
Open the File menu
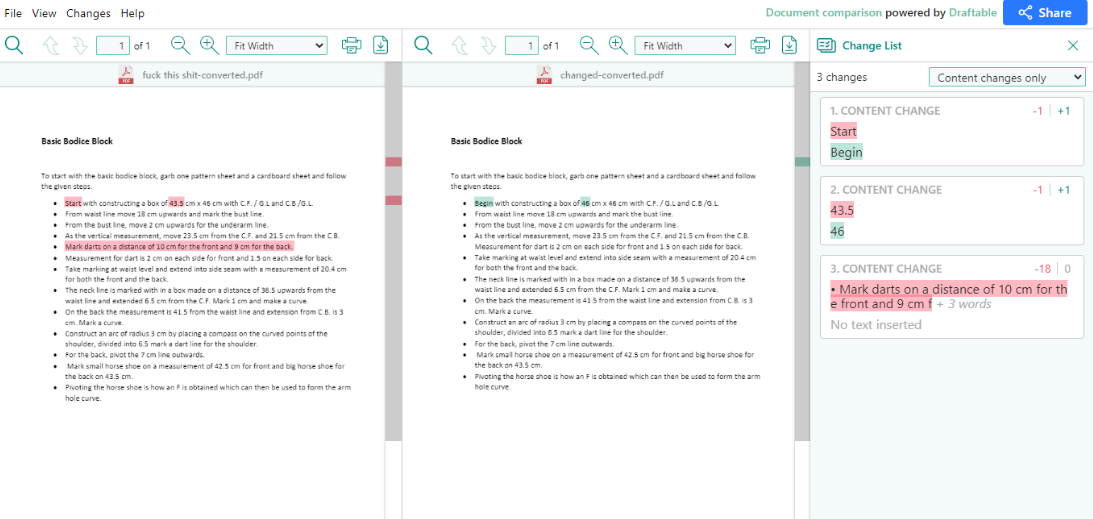13,13
